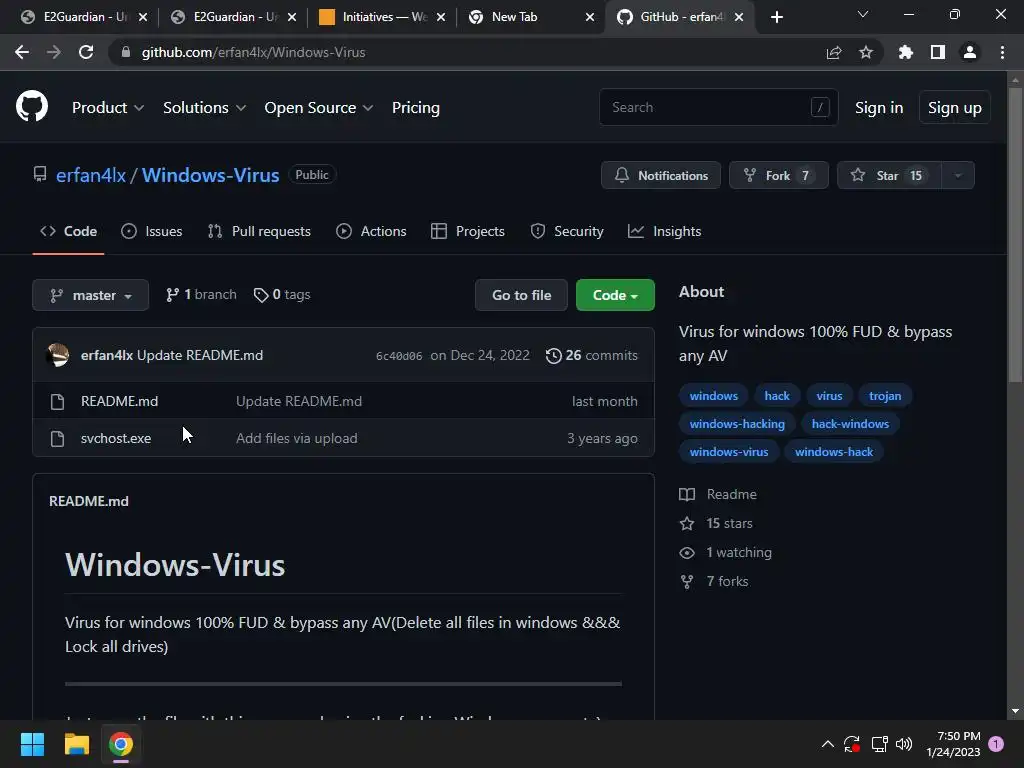This screenshot has width=1024, height=768.
Task: View the 7 forks list
Action: pos(714,581)
